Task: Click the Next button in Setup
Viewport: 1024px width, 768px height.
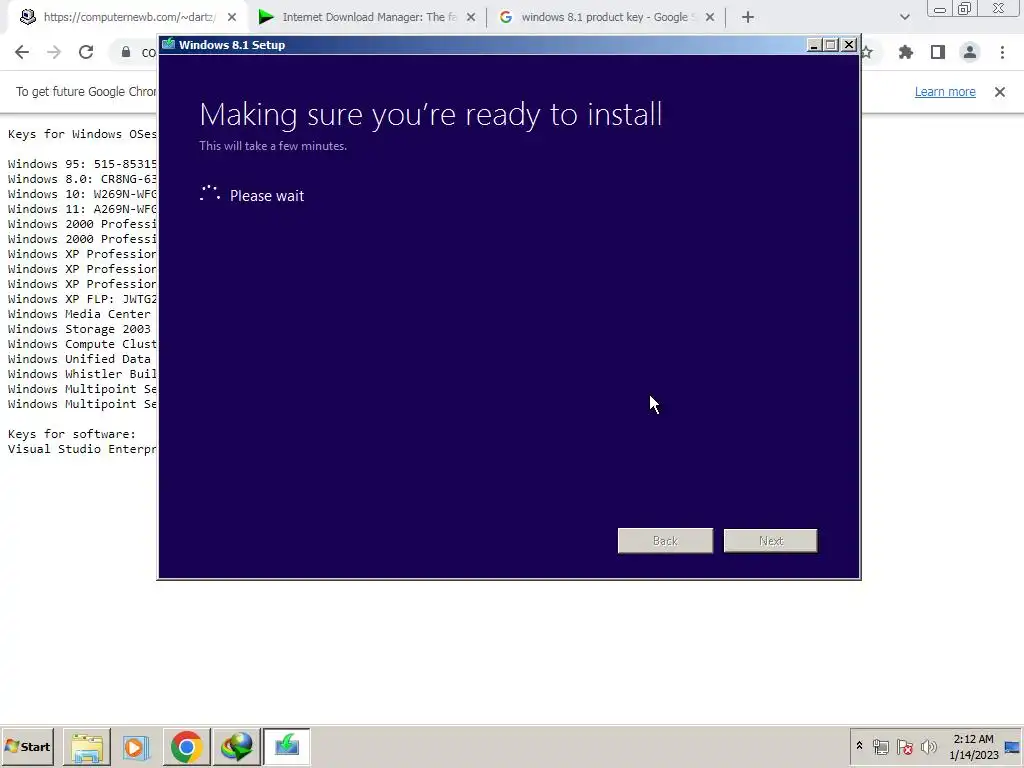Action: (x=771, y=541)
